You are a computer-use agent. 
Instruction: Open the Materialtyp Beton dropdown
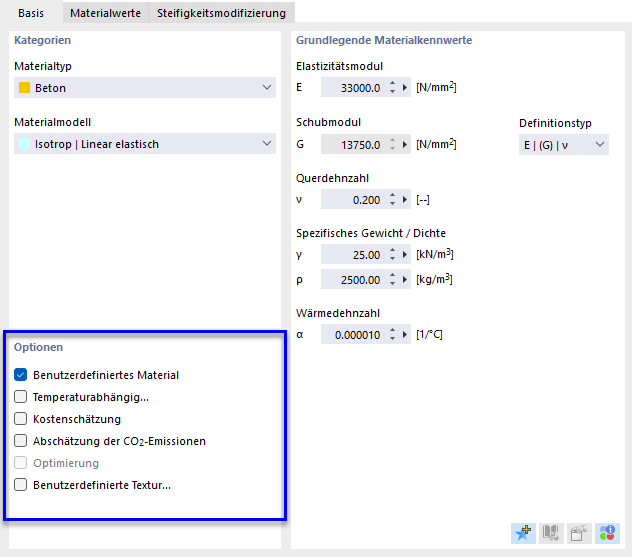pos(145,87)
